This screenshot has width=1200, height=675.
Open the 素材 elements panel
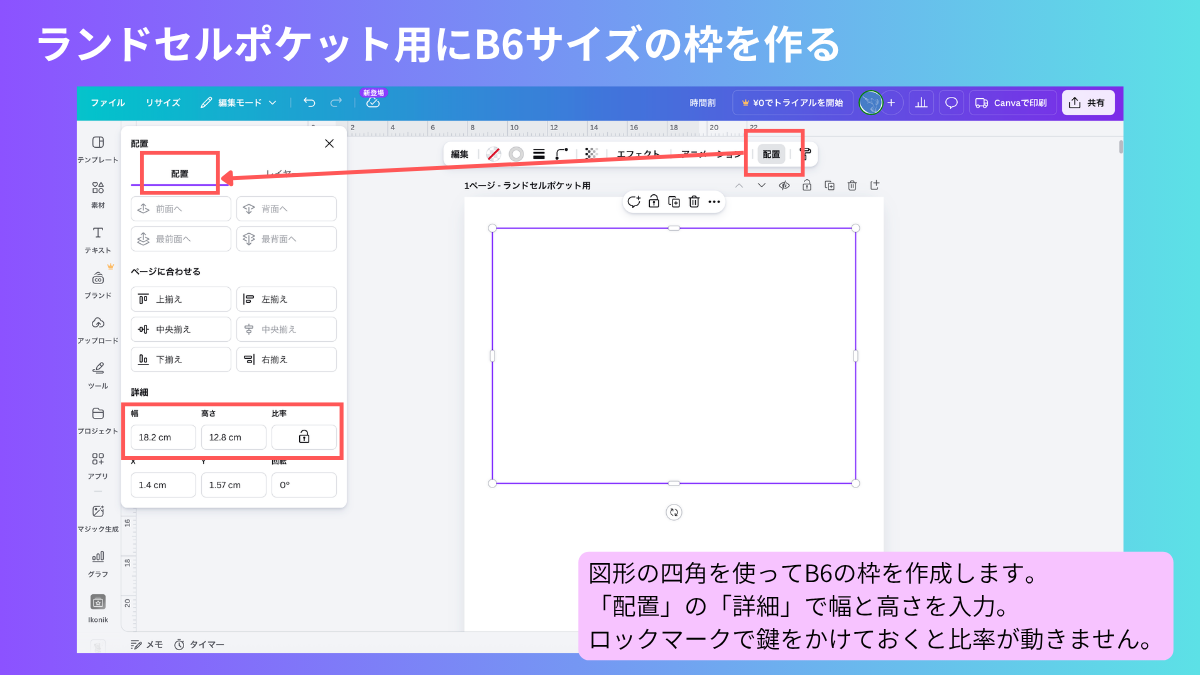coord(98,194)
